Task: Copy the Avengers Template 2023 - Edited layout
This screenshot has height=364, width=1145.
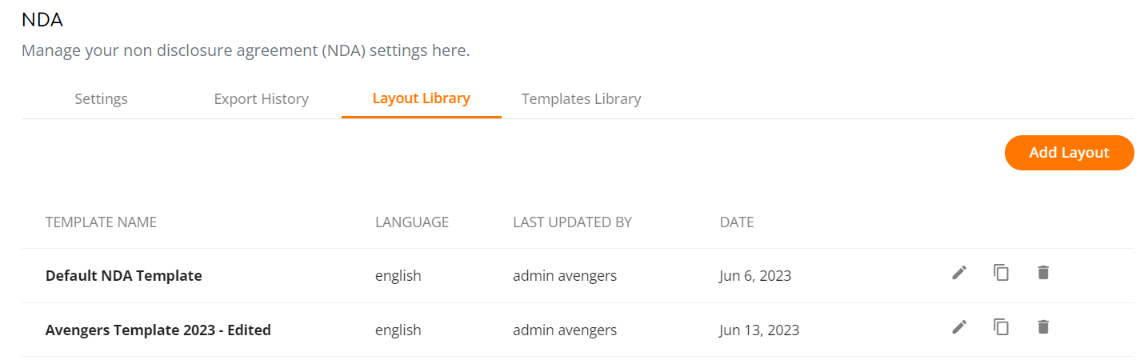Action: (x=1001, y=327)
